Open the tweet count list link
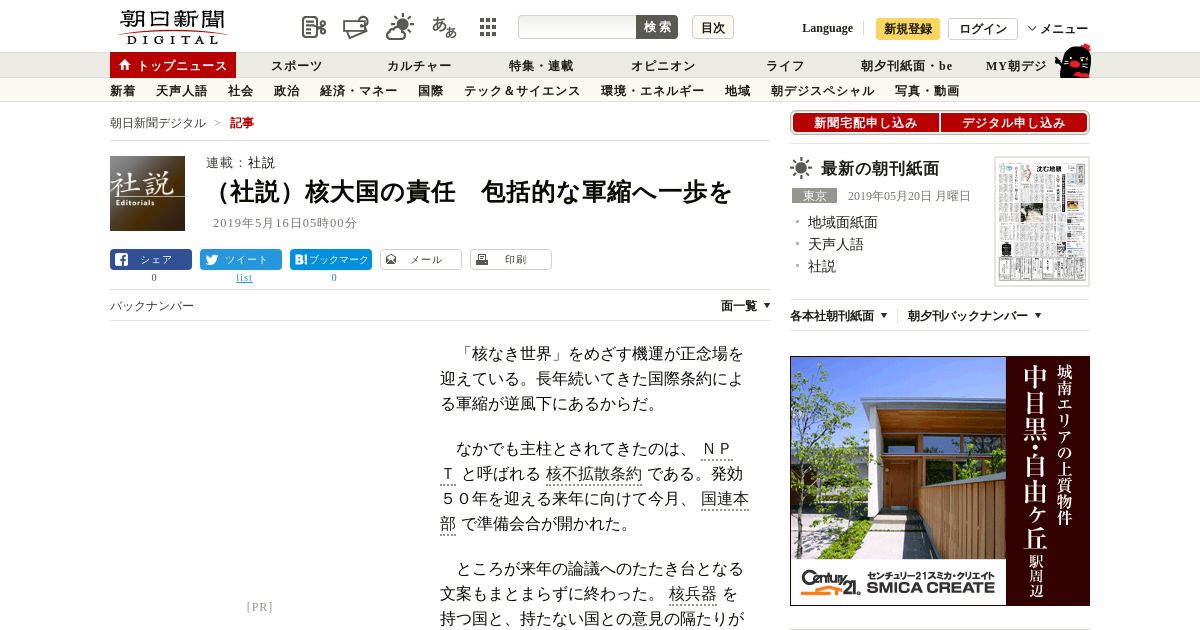Screen dimensions: 1200x630 click(244, 278)
